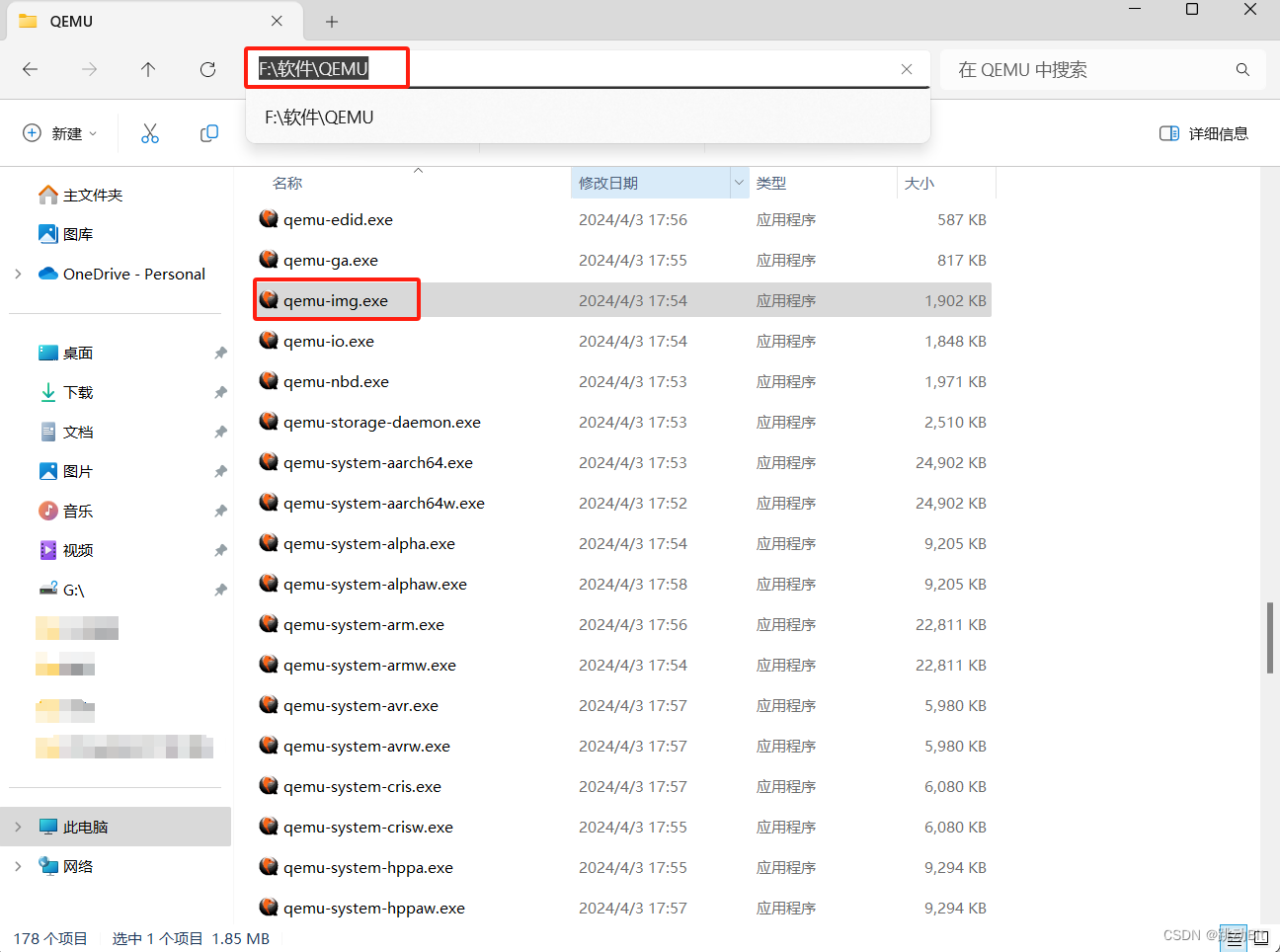The height and width of the screenshot is (952, 1280).
Task: Open the 详细信息 details pane
Action: (x=1204, y=133)
